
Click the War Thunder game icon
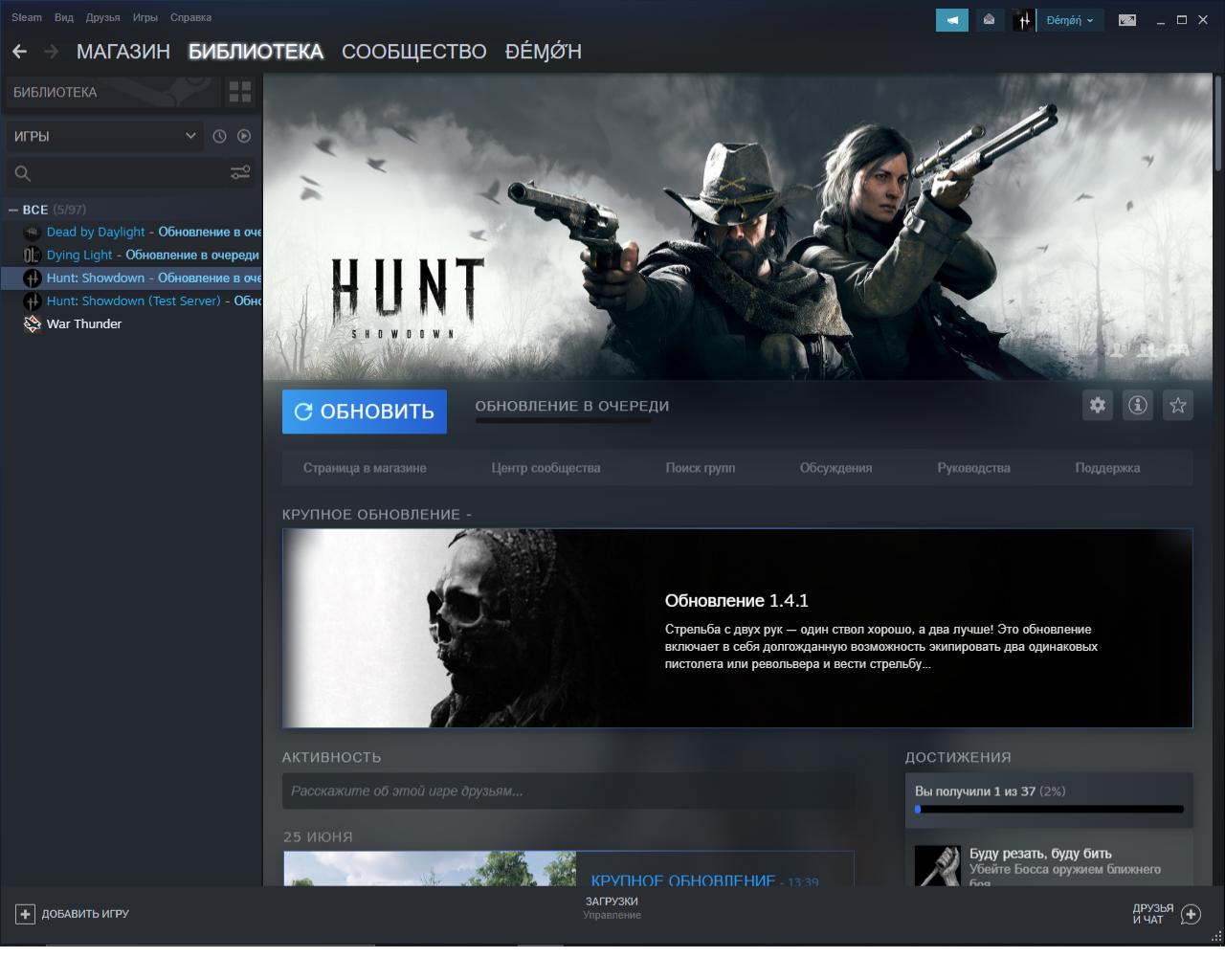(x=32, y=323)
